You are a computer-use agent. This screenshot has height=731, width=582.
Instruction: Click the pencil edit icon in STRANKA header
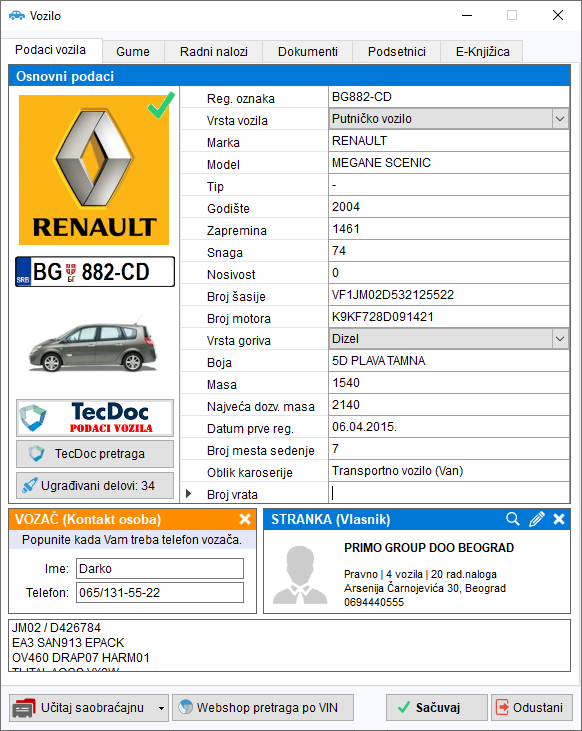[536, 519]
